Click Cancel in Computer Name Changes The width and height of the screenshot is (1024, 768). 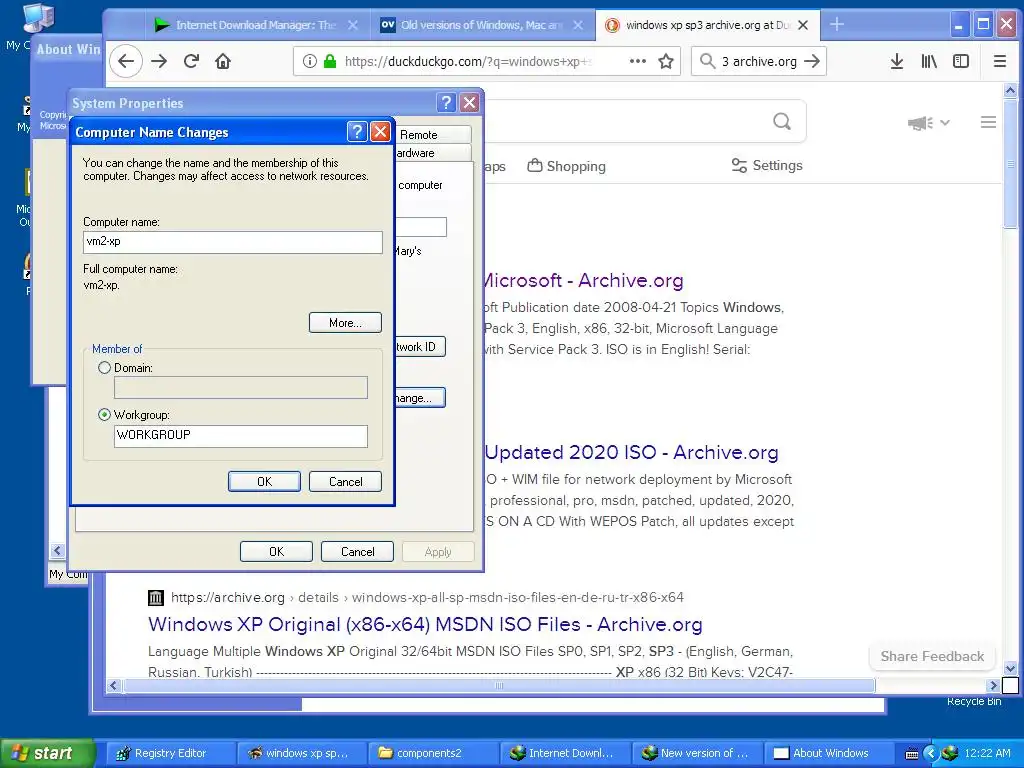[345, 481]
